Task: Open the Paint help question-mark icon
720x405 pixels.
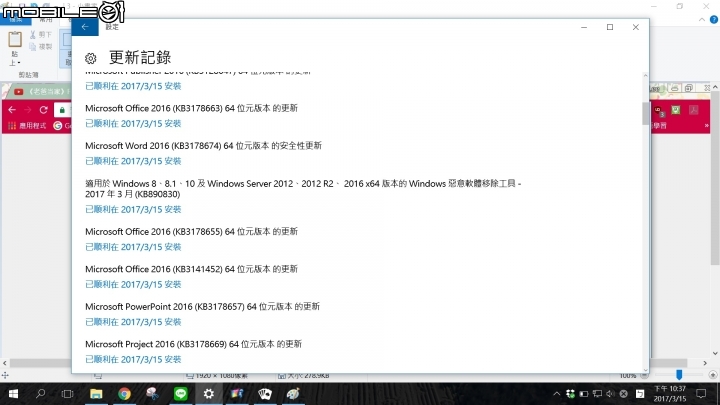Action: 714,19
